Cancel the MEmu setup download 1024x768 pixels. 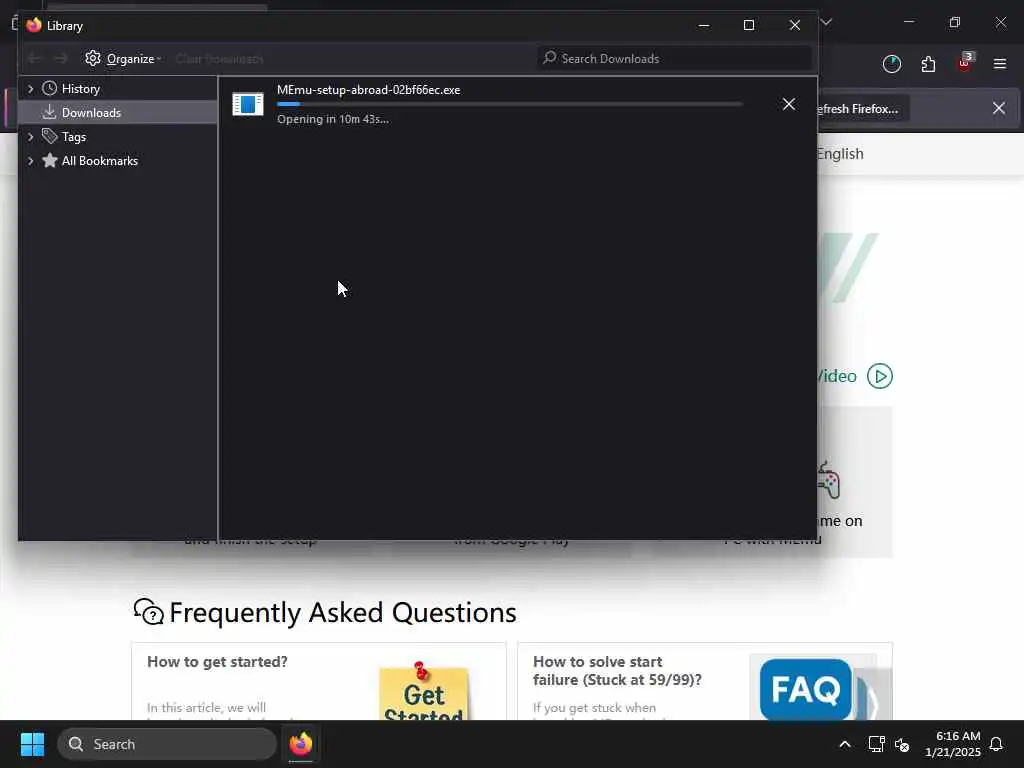pos(789,104)
